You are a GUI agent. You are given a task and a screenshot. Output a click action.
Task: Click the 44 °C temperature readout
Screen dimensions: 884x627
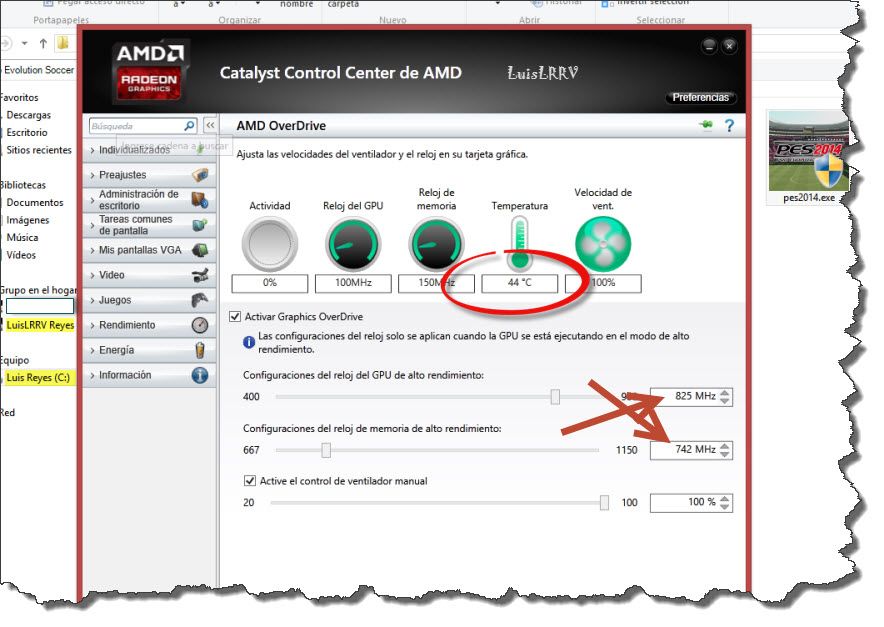519,282
